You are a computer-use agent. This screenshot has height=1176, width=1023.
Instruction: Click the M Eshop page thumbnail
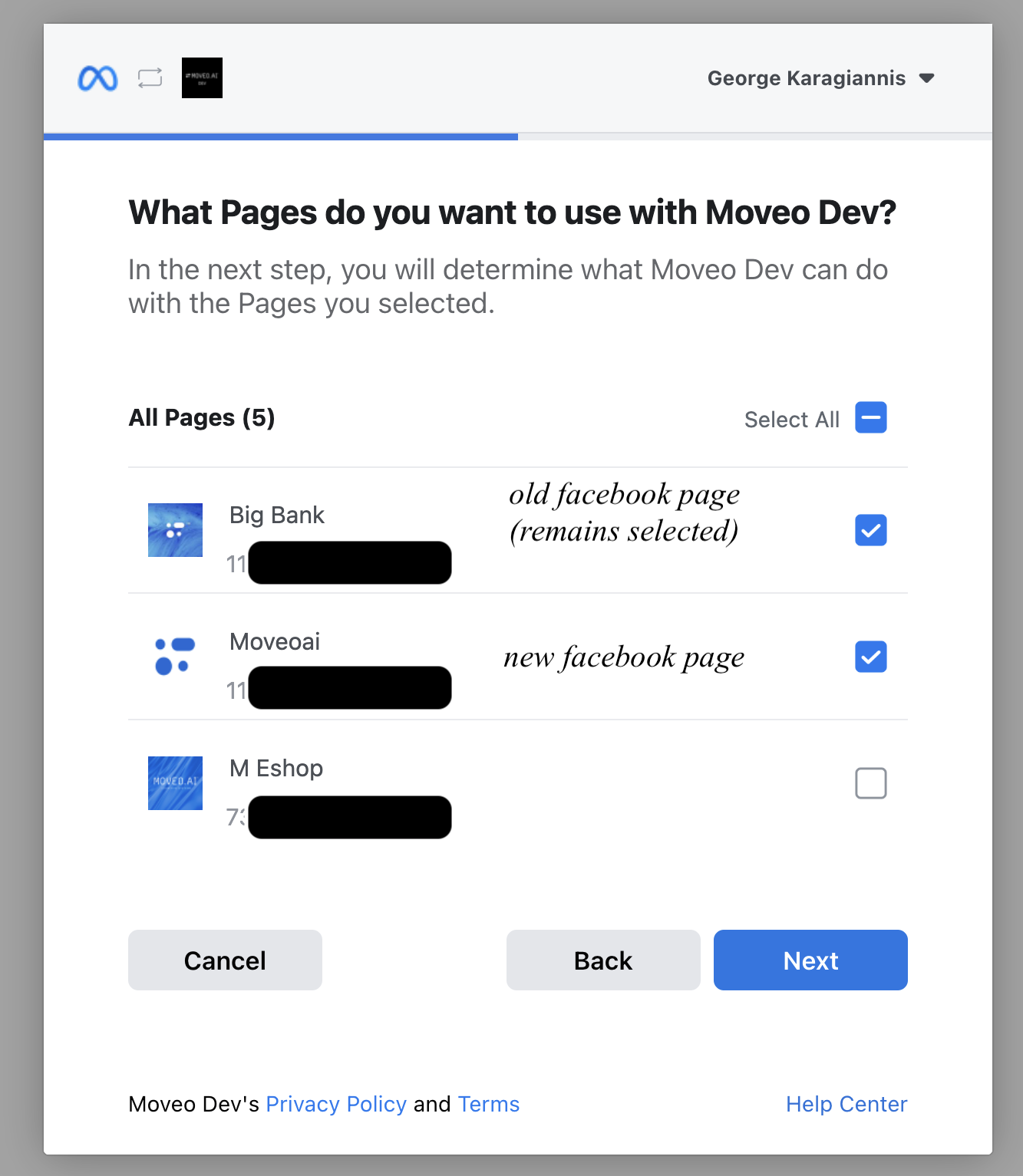pyautogui.click(x=175, y=783)
